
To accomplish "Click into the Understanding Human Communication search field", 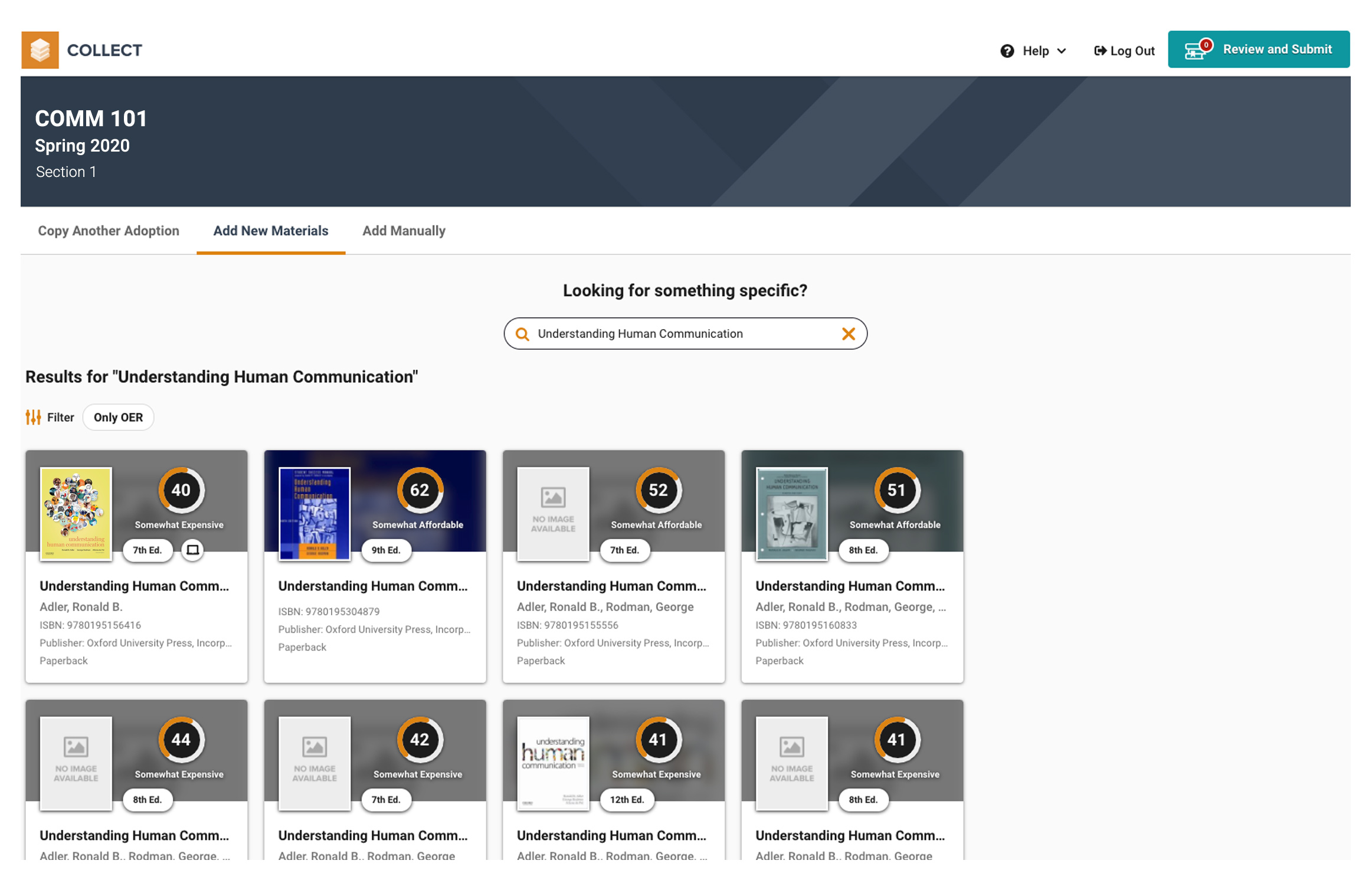I will click(685, 334).
